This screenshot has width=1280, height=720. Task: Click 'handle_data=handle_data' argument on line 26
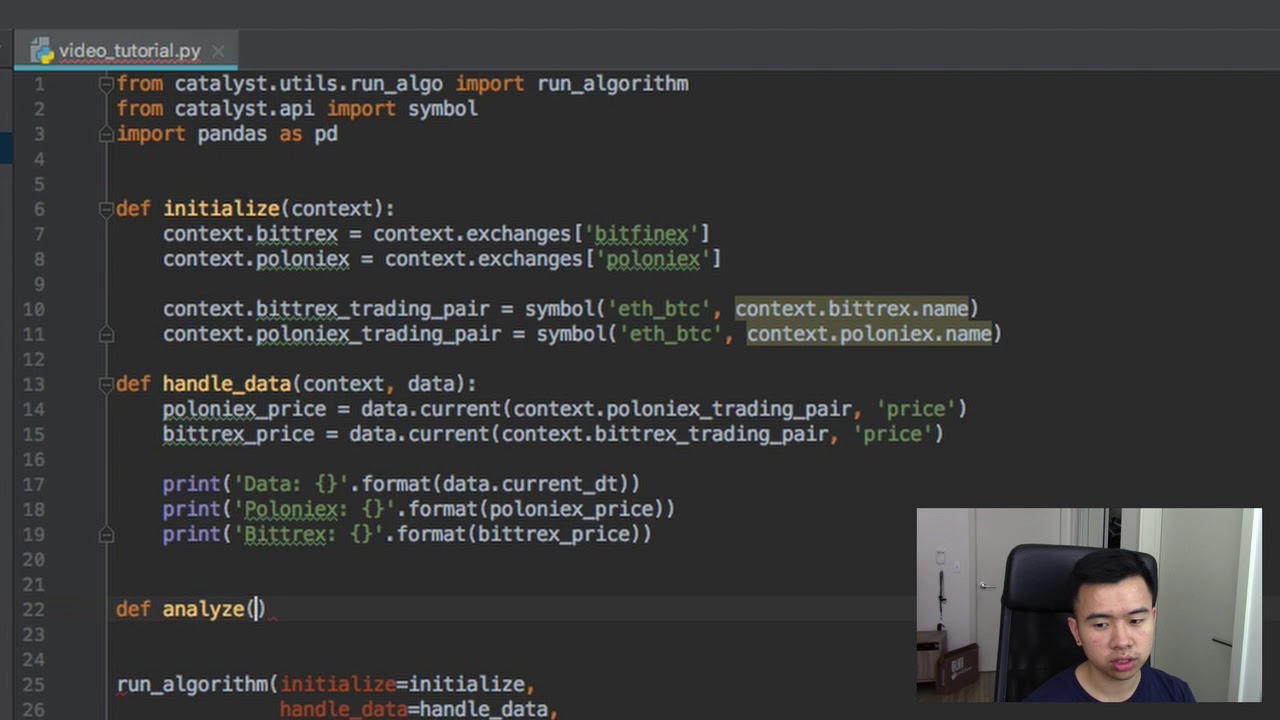(x=413, y=709)
